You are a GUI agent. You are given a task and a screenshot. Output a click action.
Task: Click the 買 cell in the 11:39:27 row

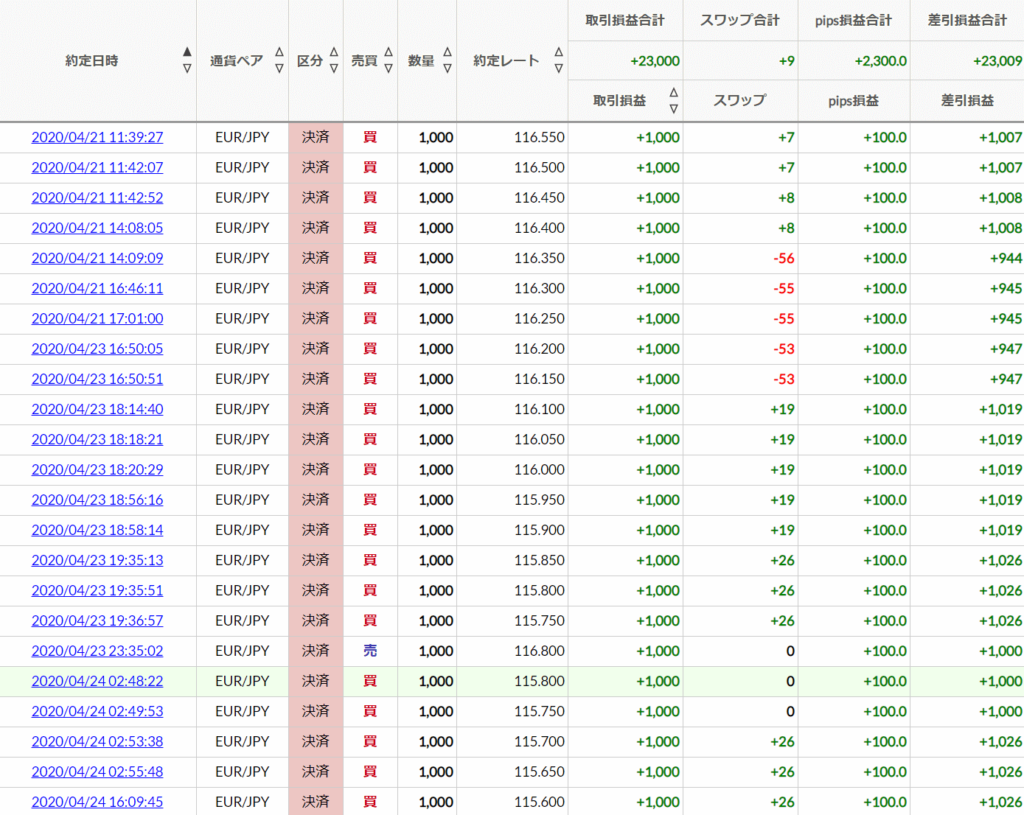(370, 137)
